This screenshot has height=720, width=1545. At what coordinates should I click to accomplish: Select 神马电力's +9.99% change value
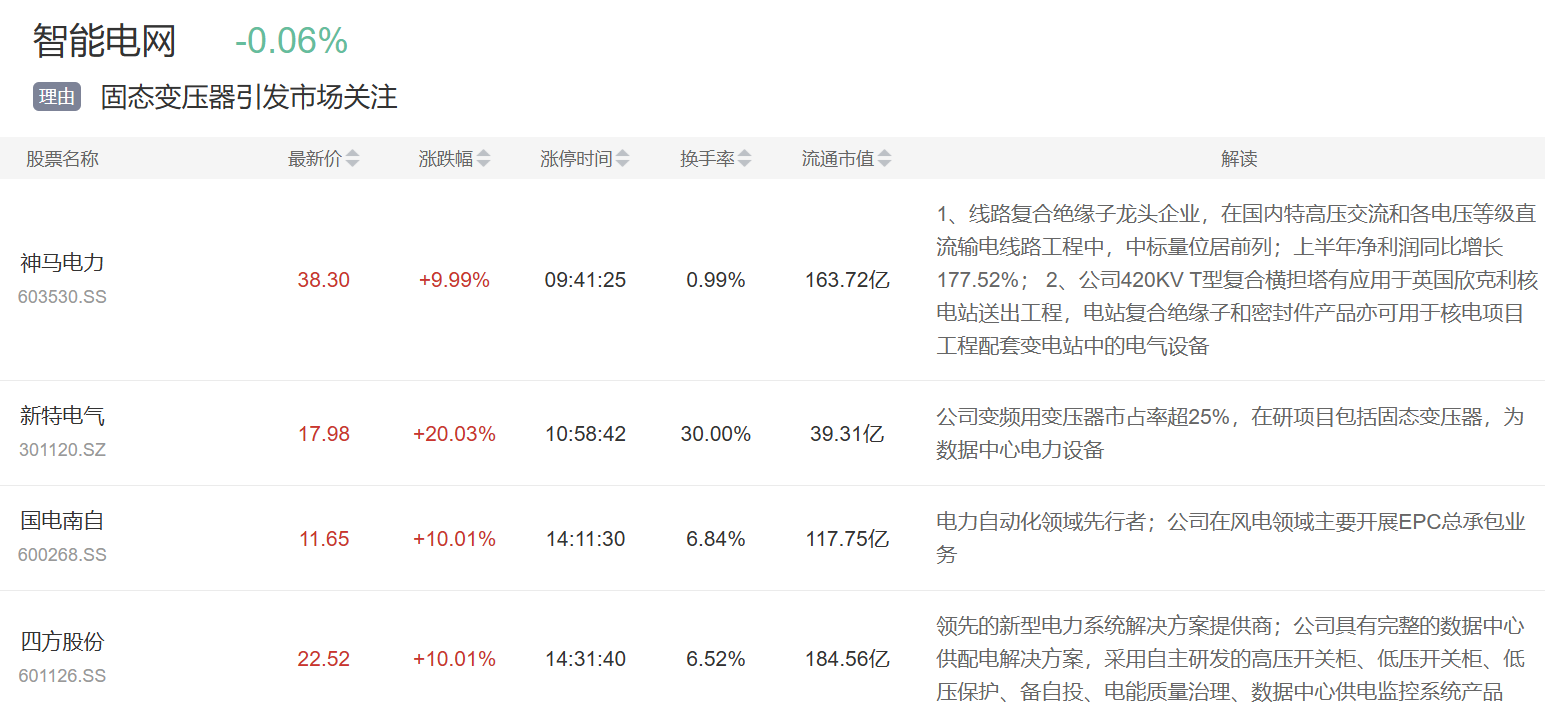(454, 280)
